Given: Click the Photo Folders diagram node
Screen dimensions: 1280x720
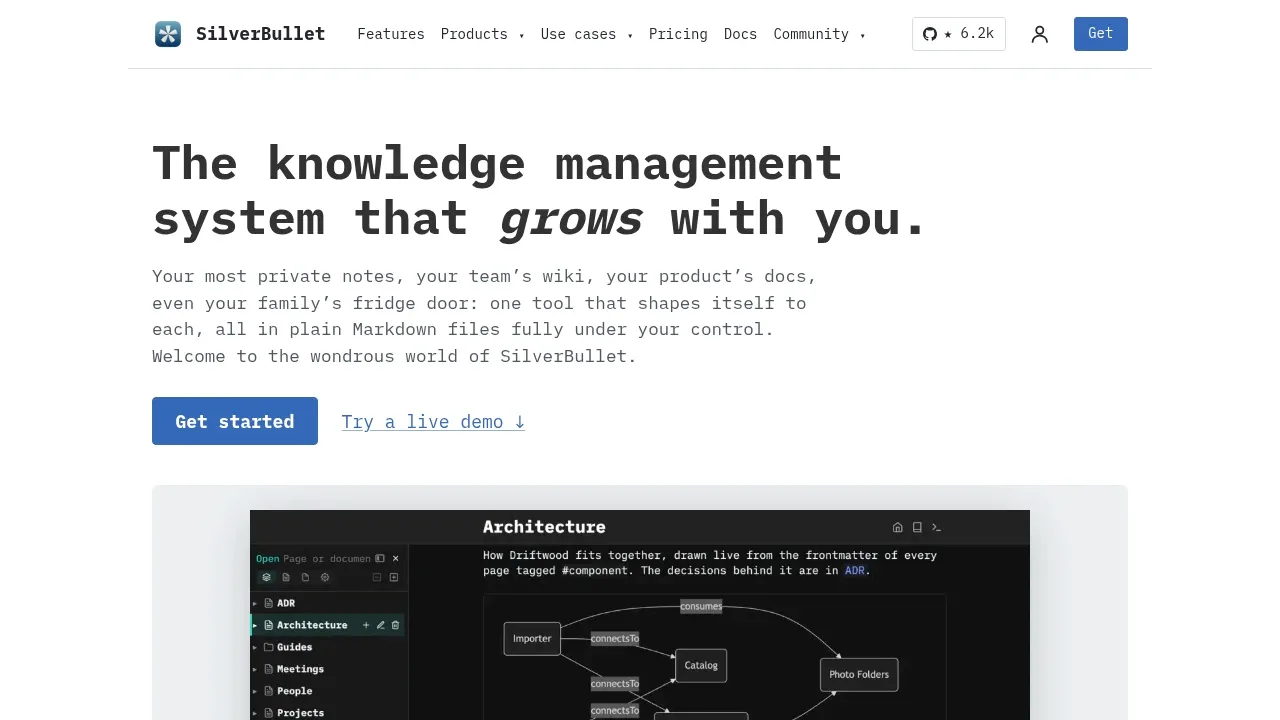Looking at the screenshot, I should (x=859, y=674).
